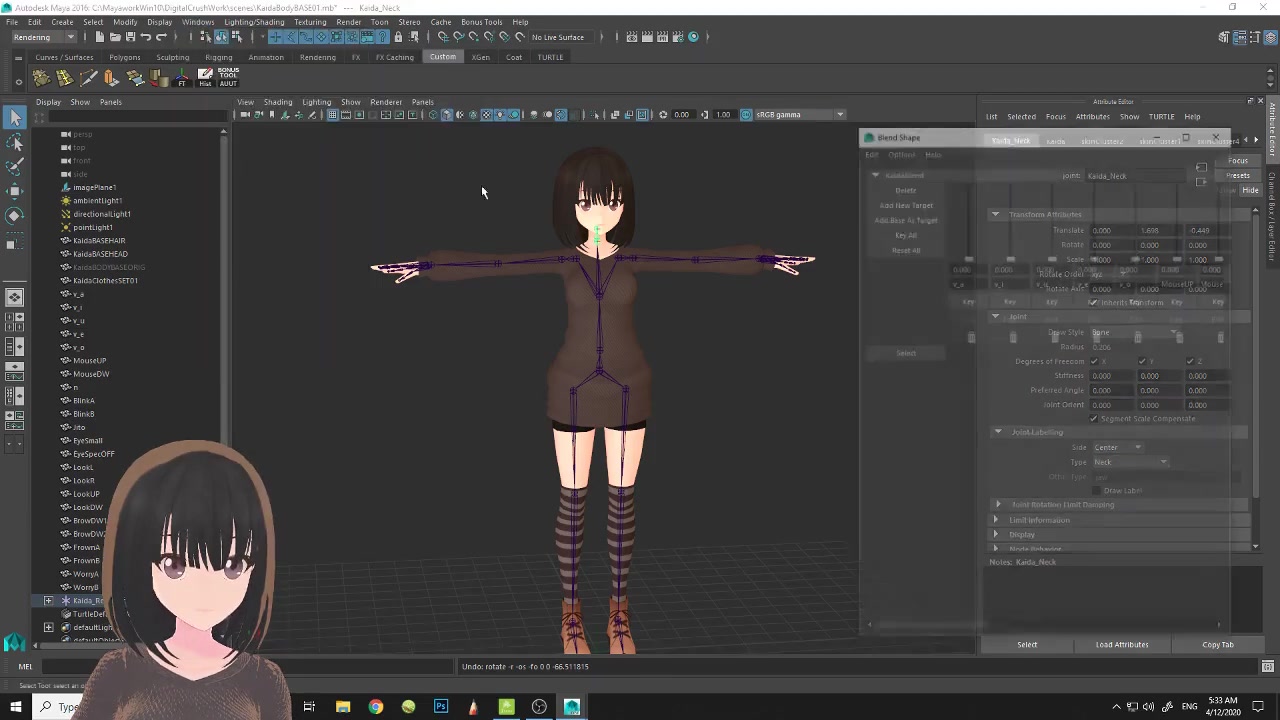This screenshot has height=720, width=1280.
Task: Activate the Lasso selection tool
Action: [14, 142]
